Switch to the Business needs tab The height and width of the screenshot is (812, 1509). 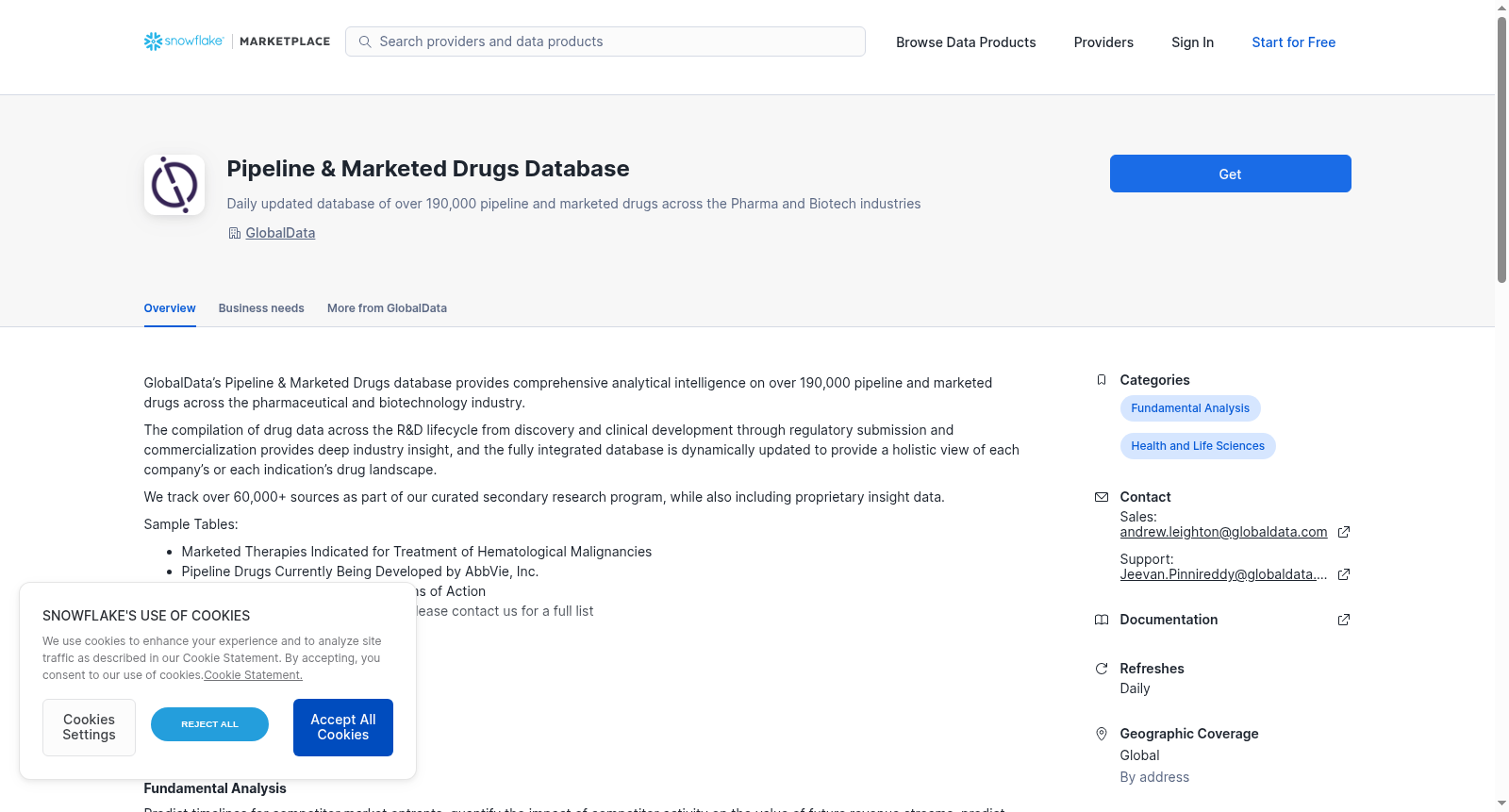pos(261,308)
